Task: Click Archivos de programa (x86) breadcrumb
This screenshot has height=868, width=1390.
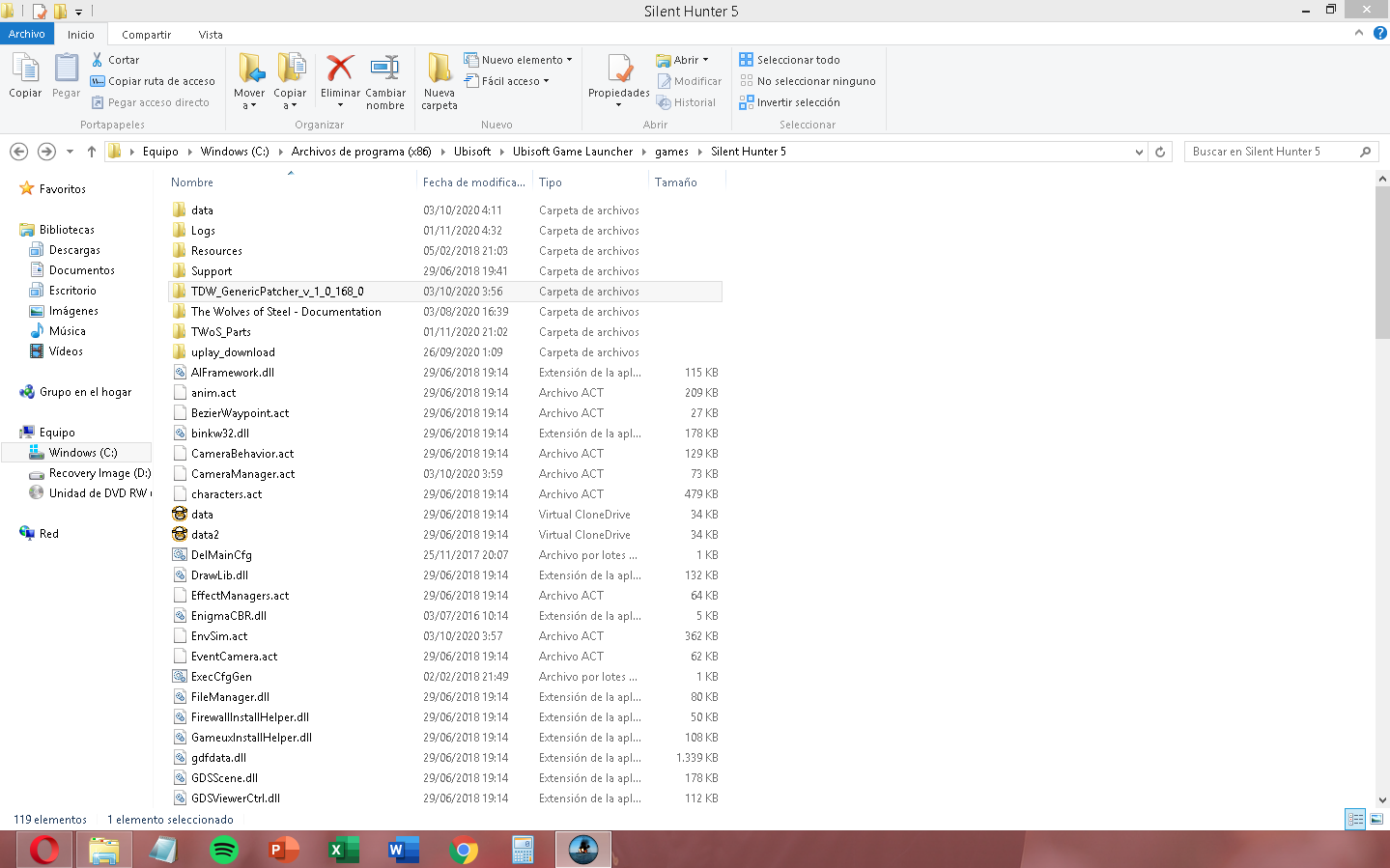Action: point(361,152)
